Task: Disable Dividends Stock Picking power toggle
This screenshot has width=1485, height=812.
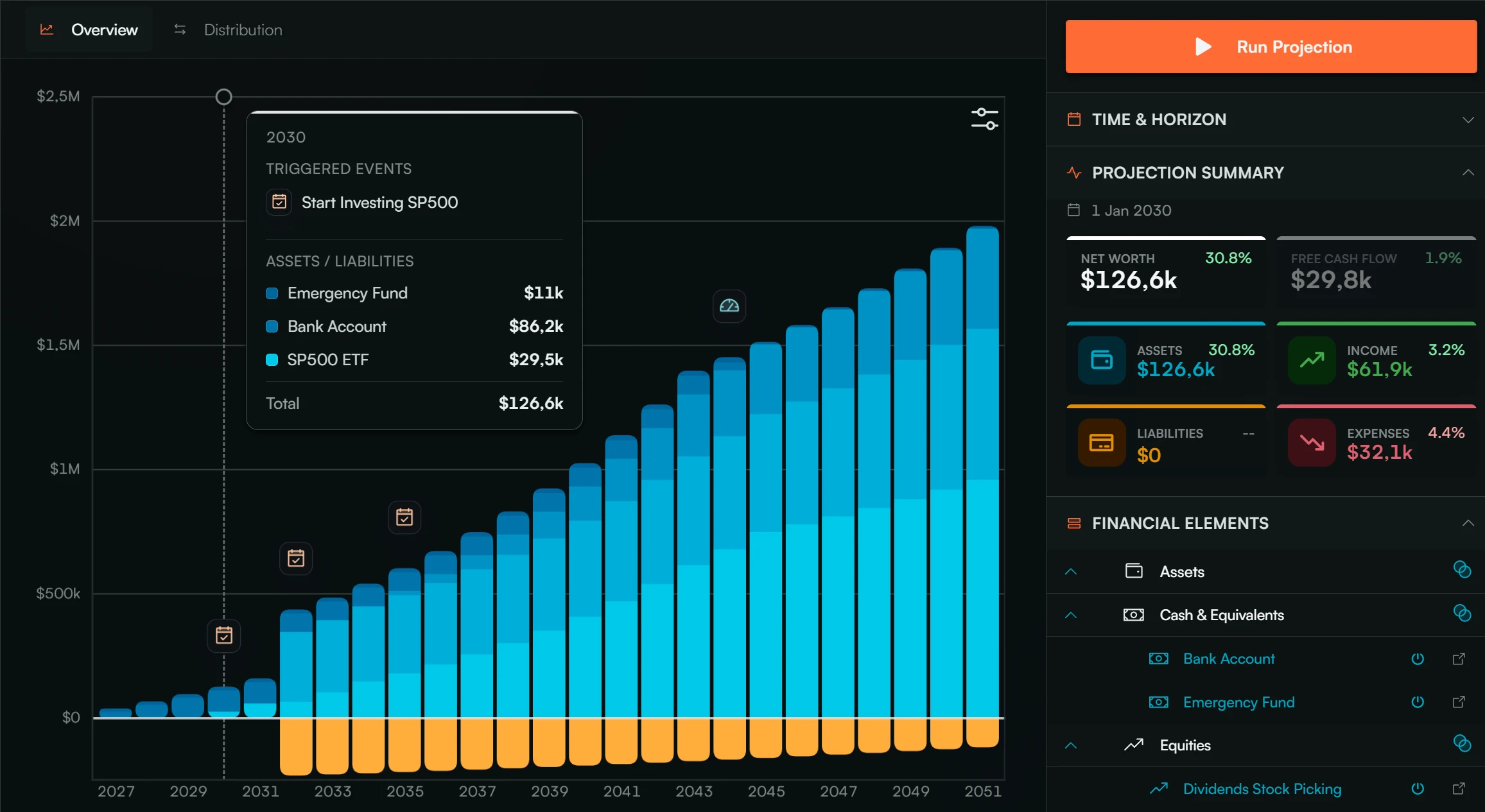Action: tap(1418, 789)
